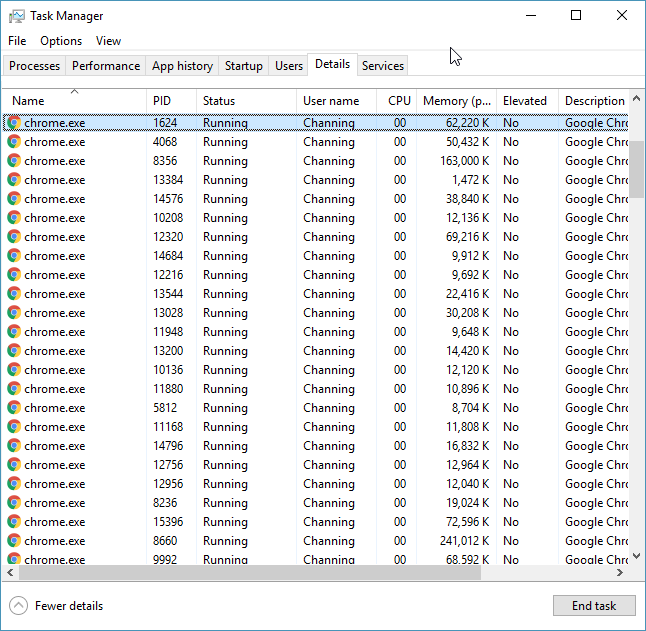The width and height of the screenshot is (646, 631).
Task: Click the Chrome icon for PID 13384
Action: pos(14,180)
